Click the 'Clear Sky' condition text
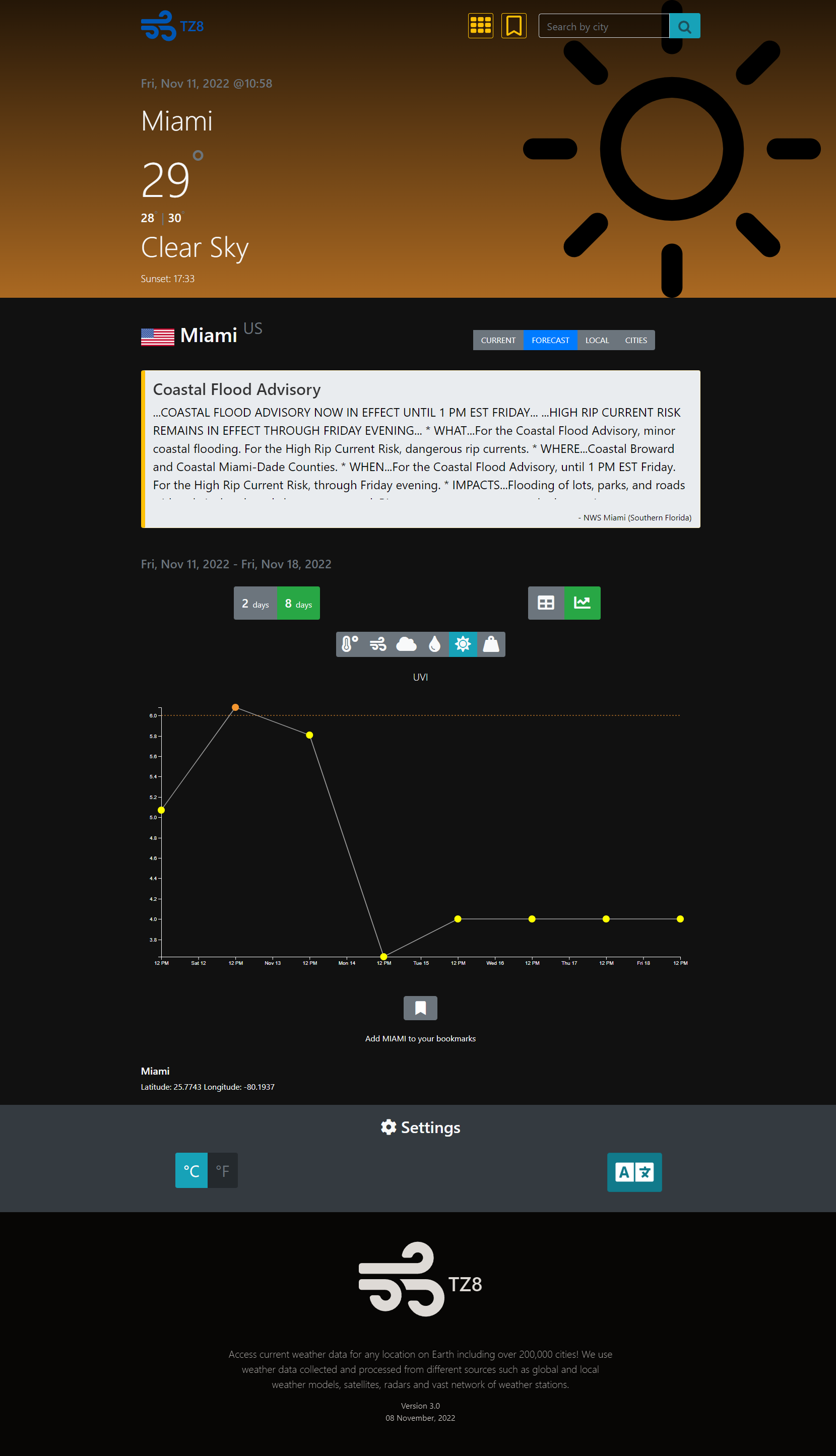This screenshot has width=836, height=1456. point(195,248)
